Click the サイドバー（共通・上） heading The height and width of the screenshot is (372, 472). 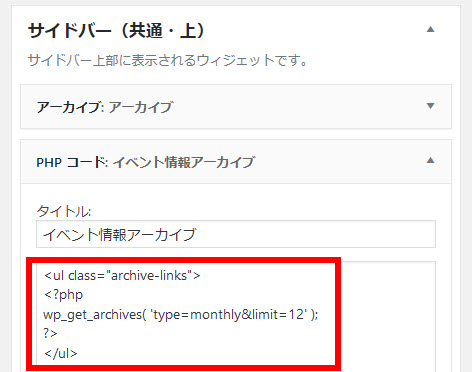coord(116,31)
